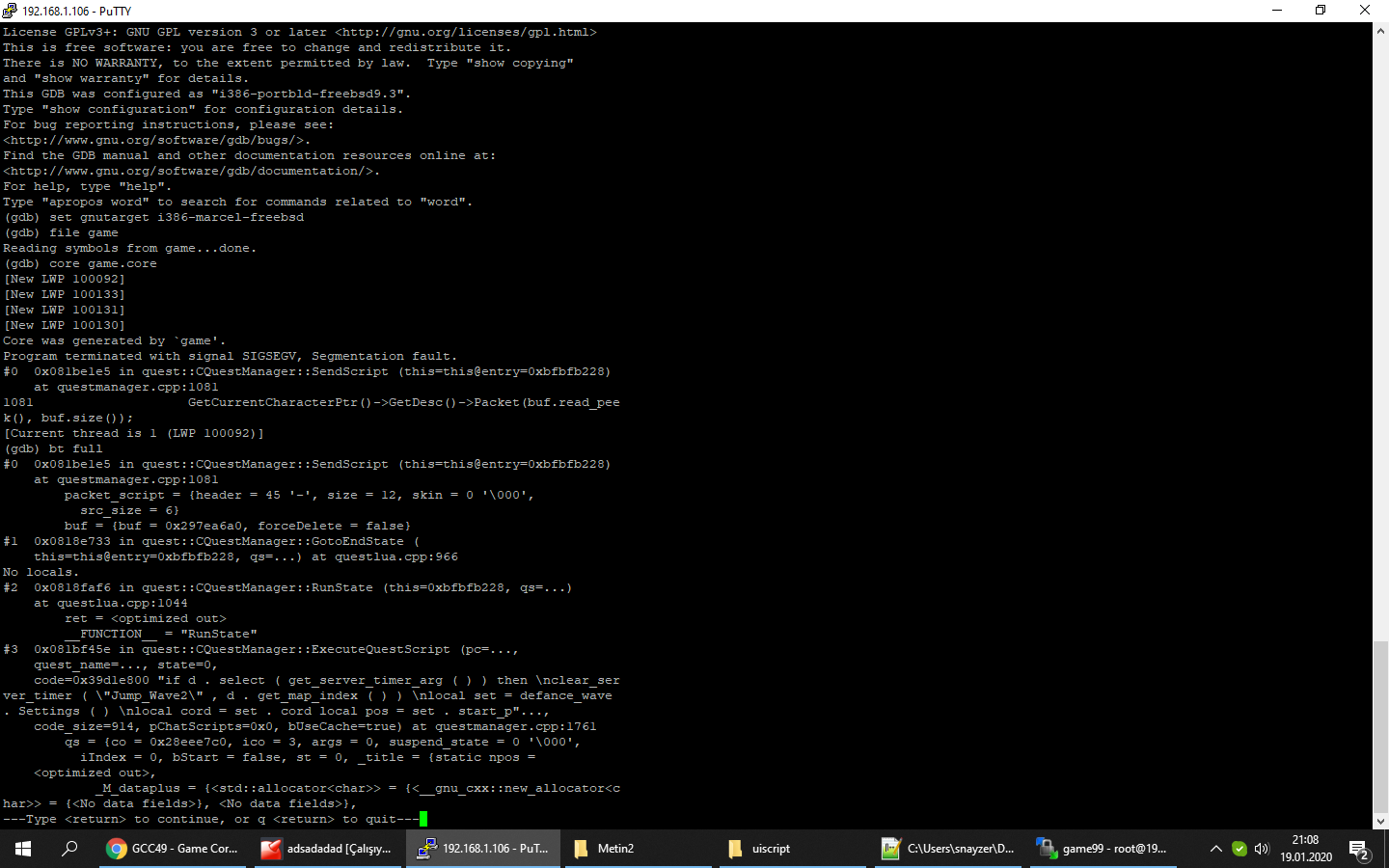Click frame #1 GotoEndState line
Image resolution: width=1389 pixels, height=868 pixels.
(211, 541)
